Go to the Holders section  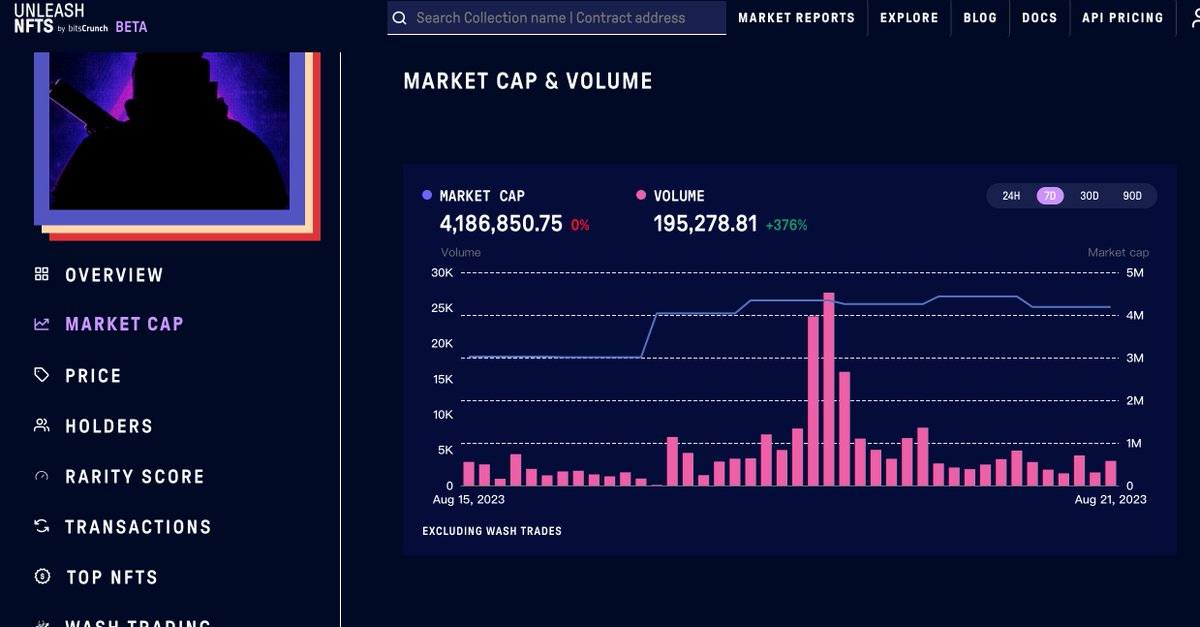click(109, 426)
